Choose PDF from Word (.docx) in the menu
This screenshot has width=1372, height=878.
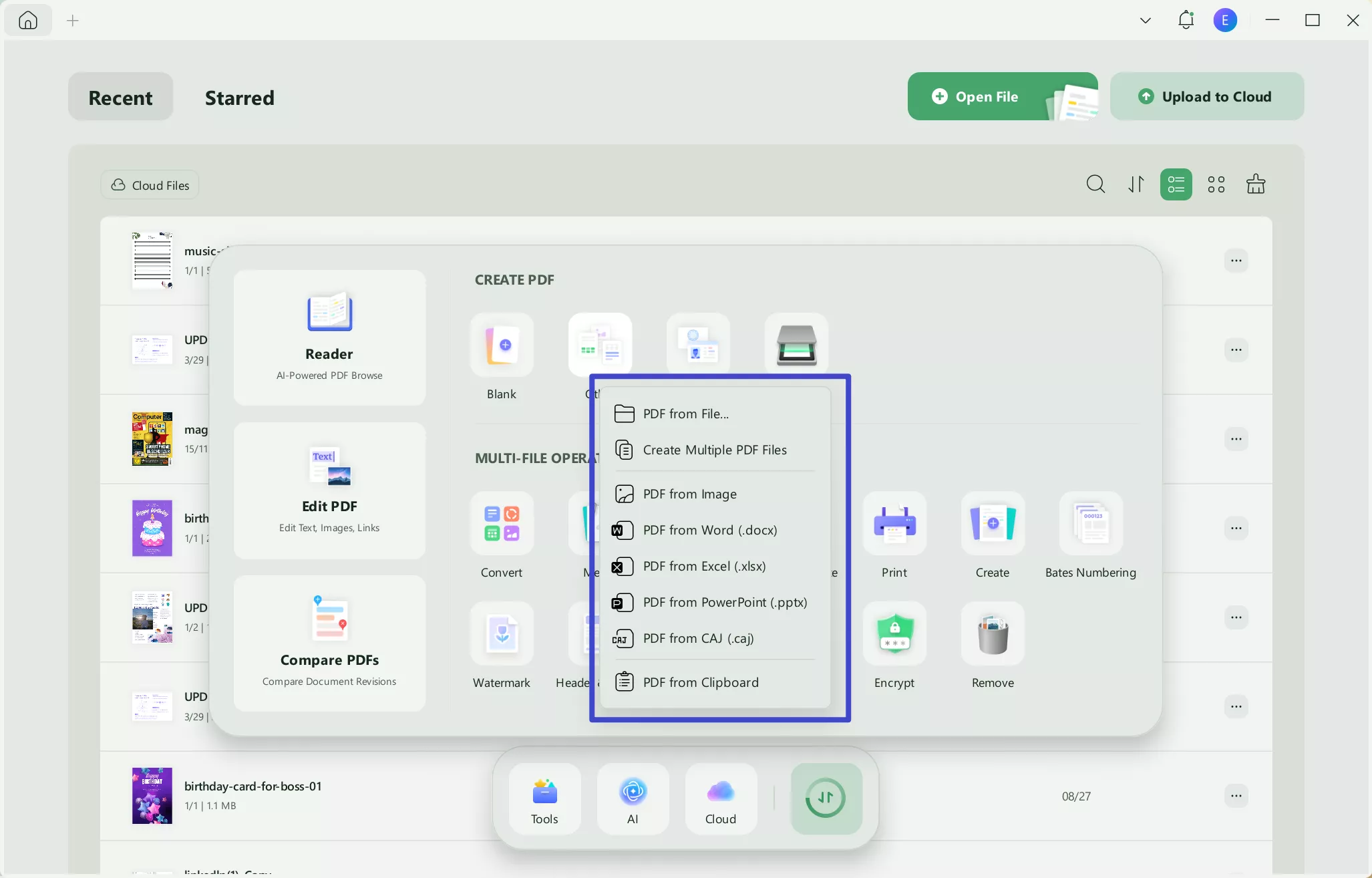710,529
